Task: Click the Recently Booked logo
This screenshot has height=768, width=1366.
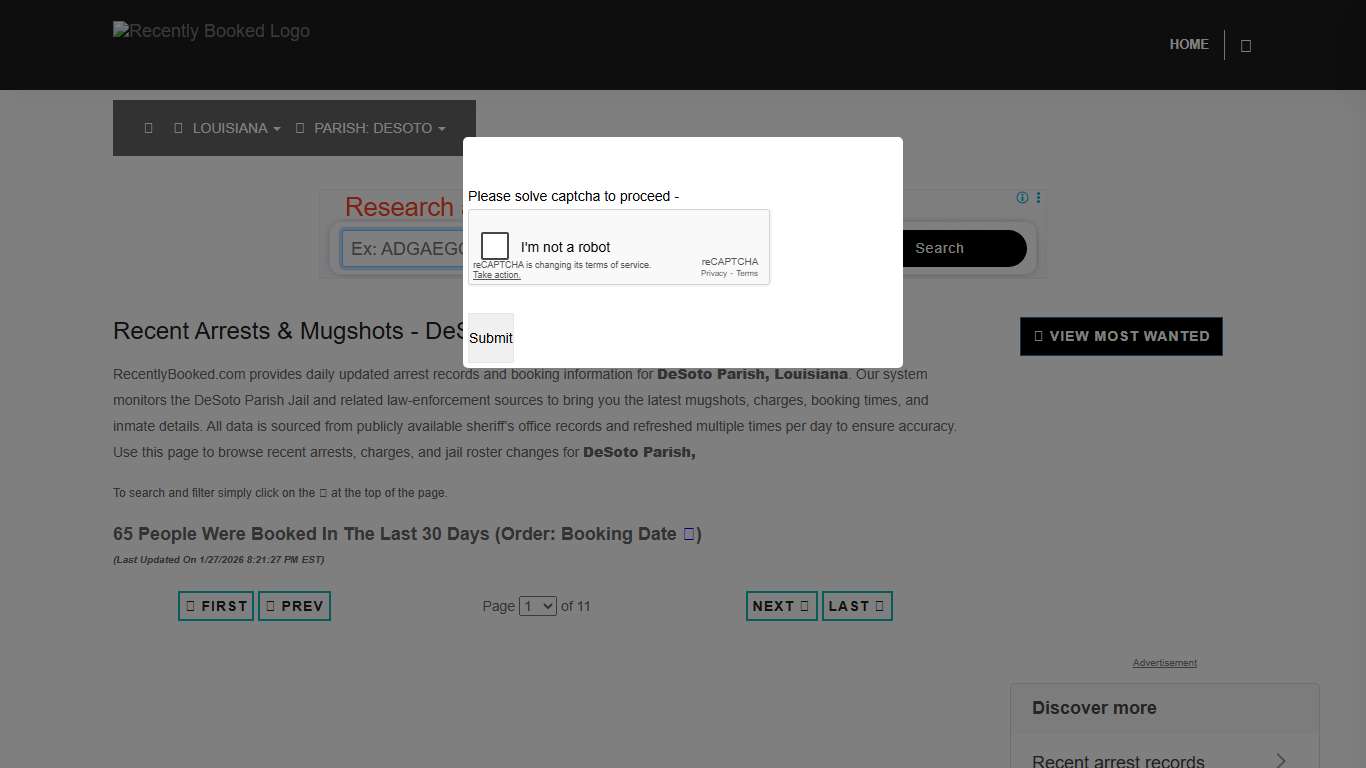Action: [x=212, y=32]
